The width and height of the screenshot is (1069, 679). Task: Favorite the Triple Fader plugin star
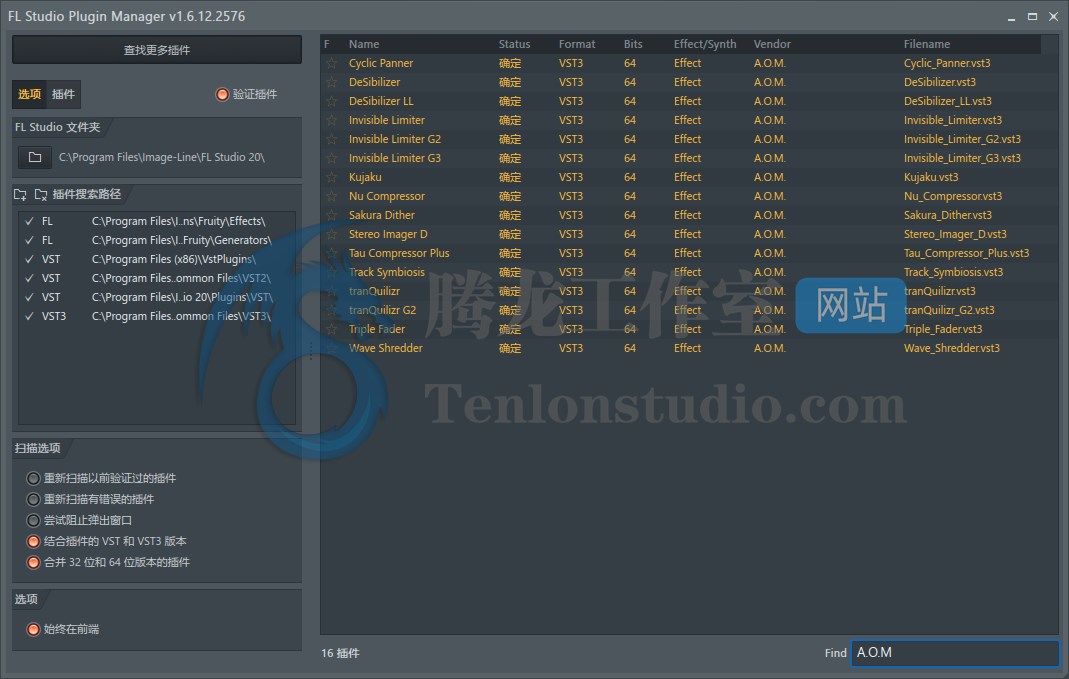331,329
